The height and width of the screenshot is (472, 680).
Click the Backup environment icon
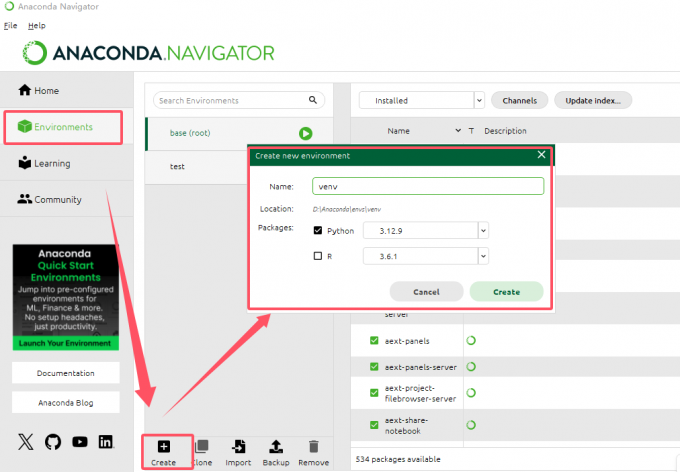(276, 446)
